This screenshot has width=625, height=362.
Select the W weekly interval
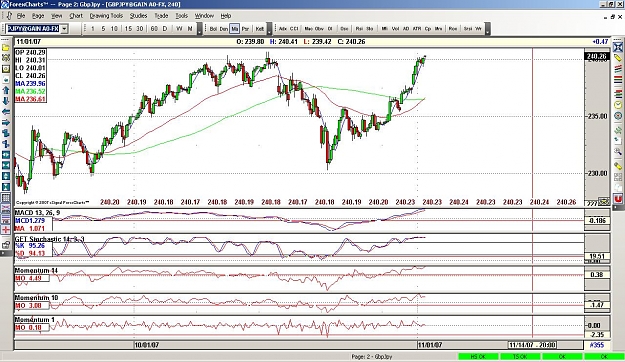tap(179, 29)
